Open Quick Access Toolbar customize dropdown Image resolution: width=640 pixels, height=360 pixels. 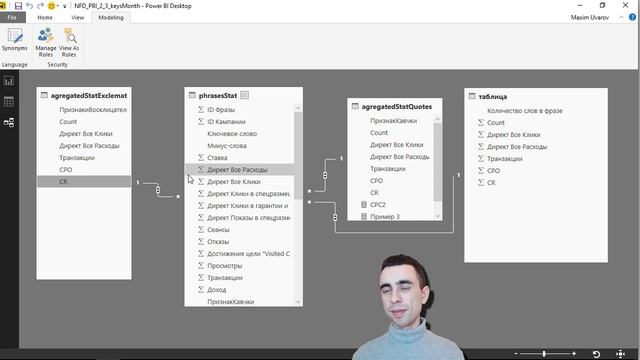tap(64, 6)
